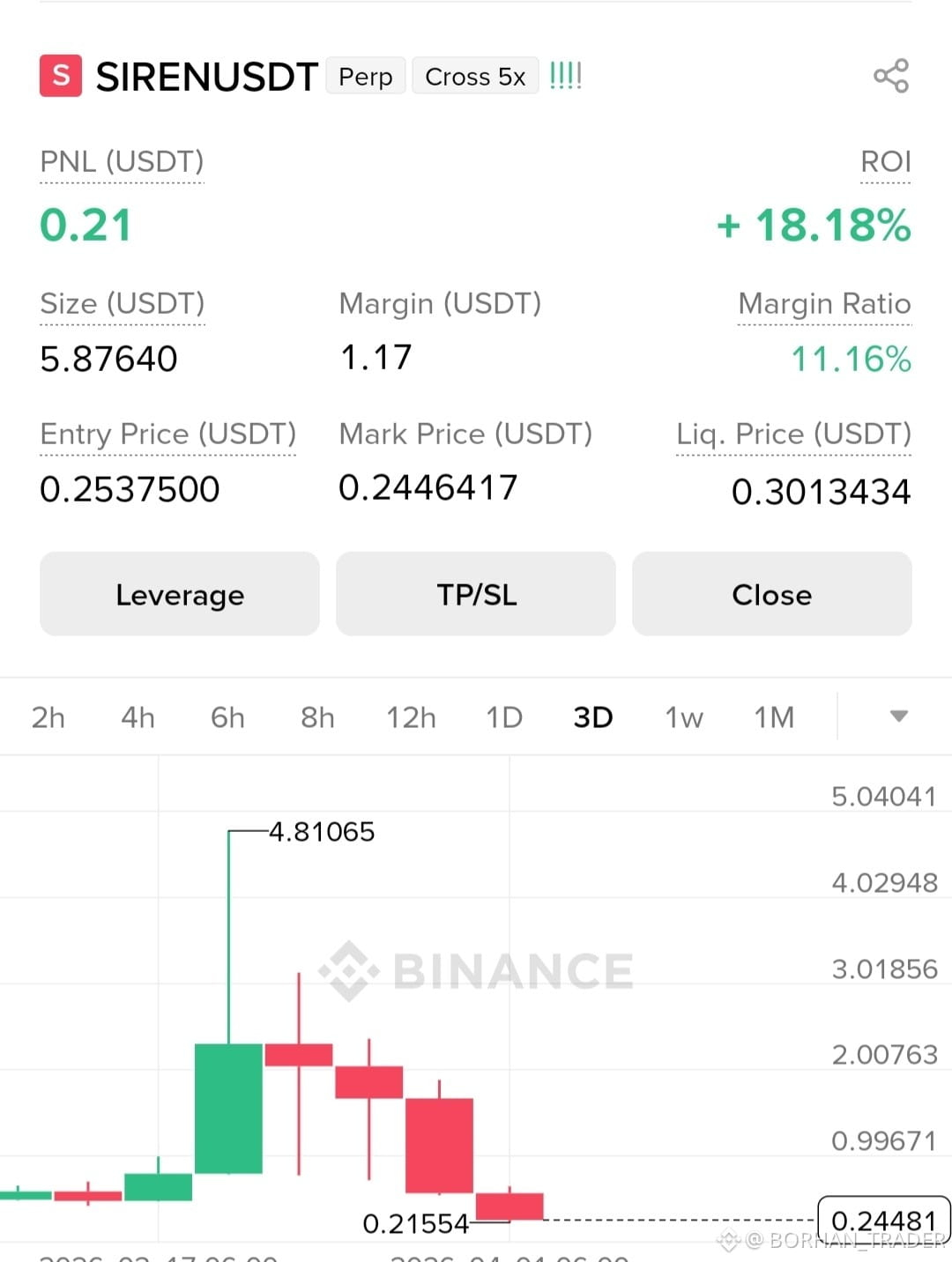
Task: Switch chart to 1w interval
Action: coord(684,717)
